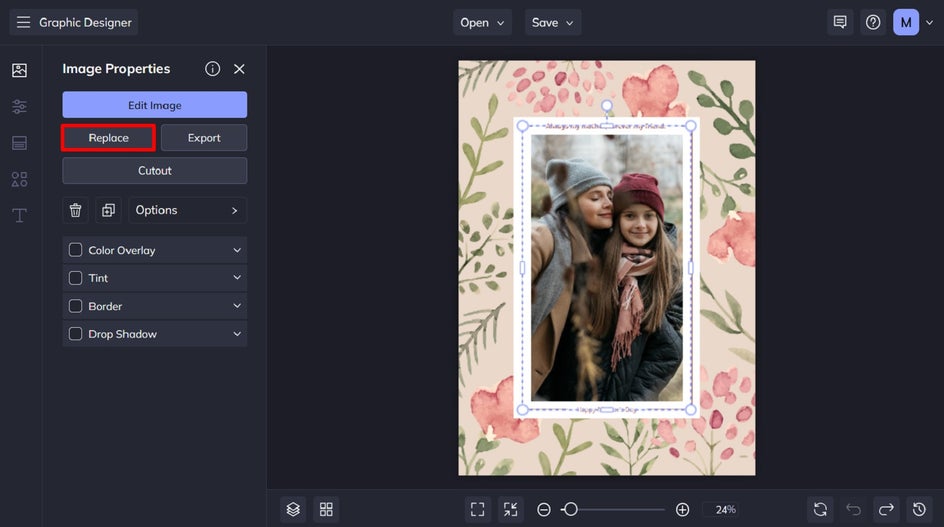Toggle the Drop Shadow checkbox

(x=75, y=334)
